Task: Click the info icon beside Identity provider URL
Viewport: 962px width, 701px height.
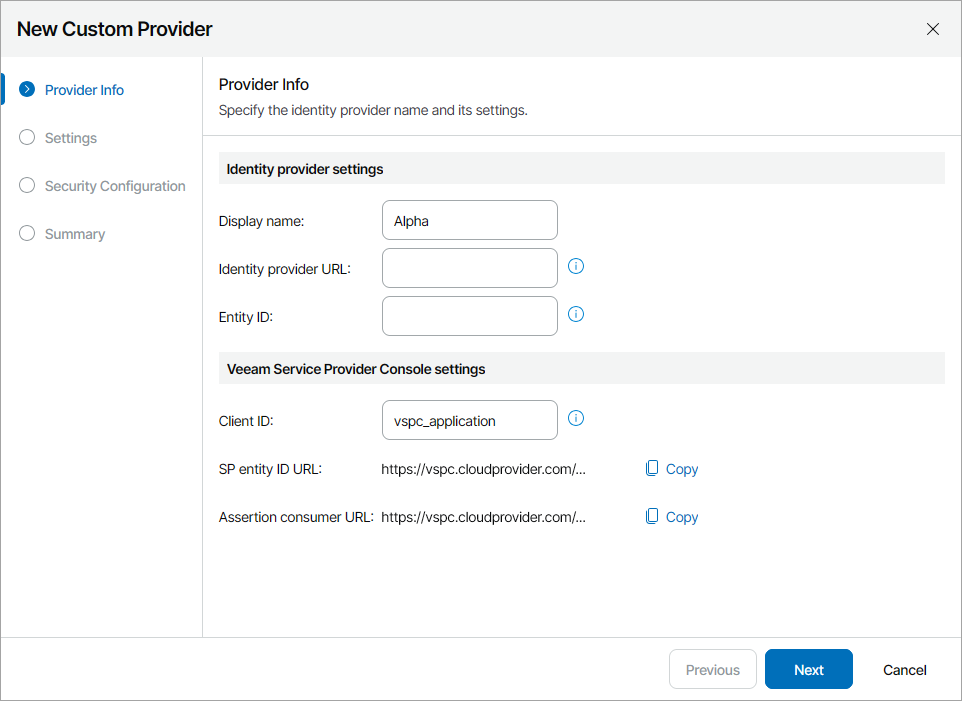Action: [576, 266]
